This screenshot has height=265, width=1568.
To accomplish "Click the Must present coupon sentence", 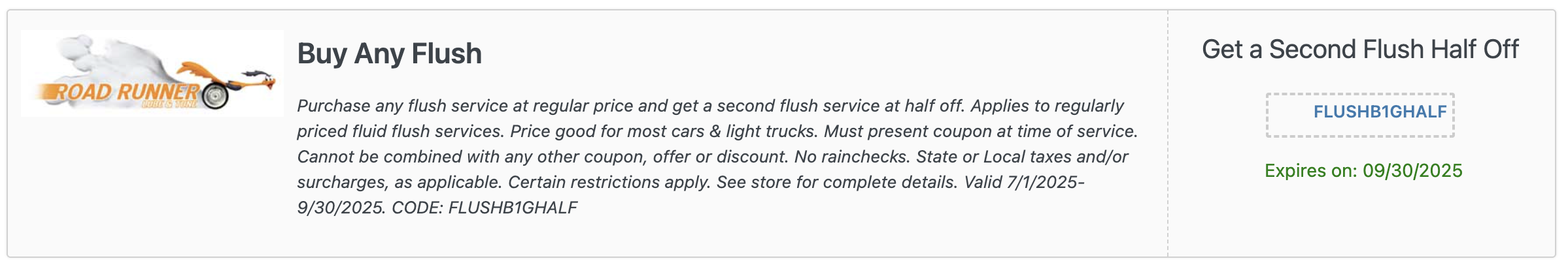I will [x=981, y=131].
